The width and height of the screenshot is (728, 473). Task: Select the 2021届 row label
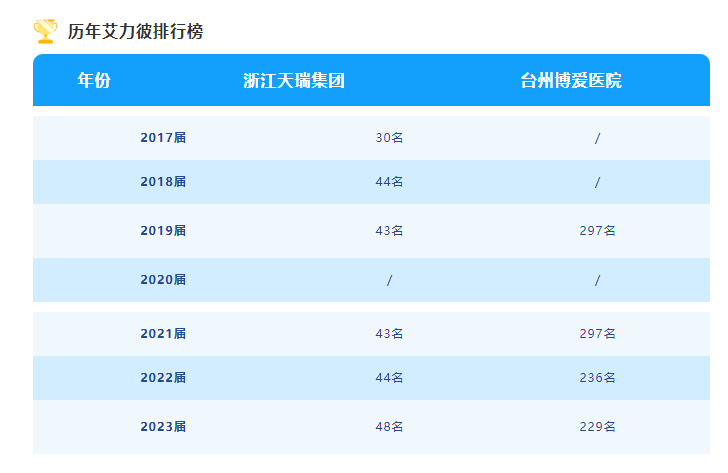(163, 334)
